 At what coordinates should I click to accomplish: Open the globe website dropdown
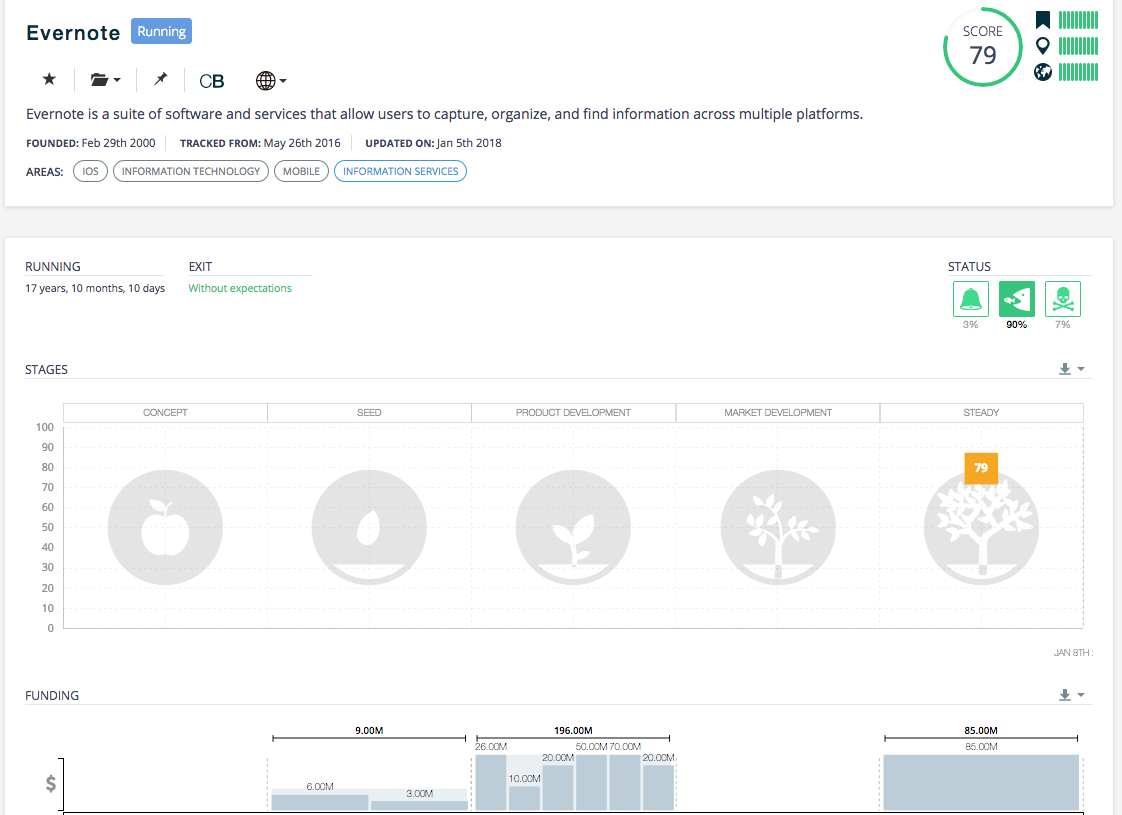(271, 81)
